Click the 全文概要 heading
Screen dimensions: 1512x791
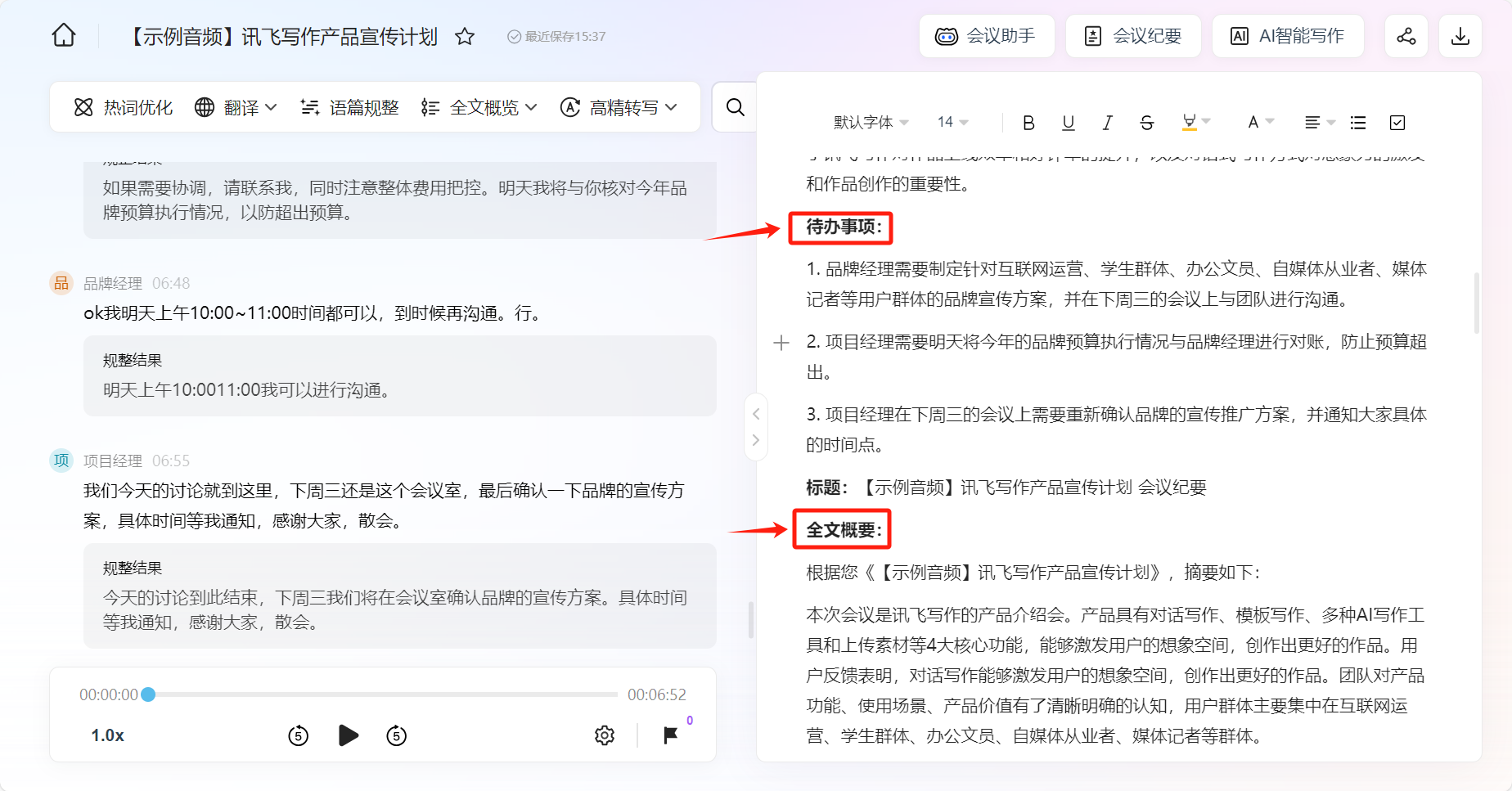pos(844,530)
